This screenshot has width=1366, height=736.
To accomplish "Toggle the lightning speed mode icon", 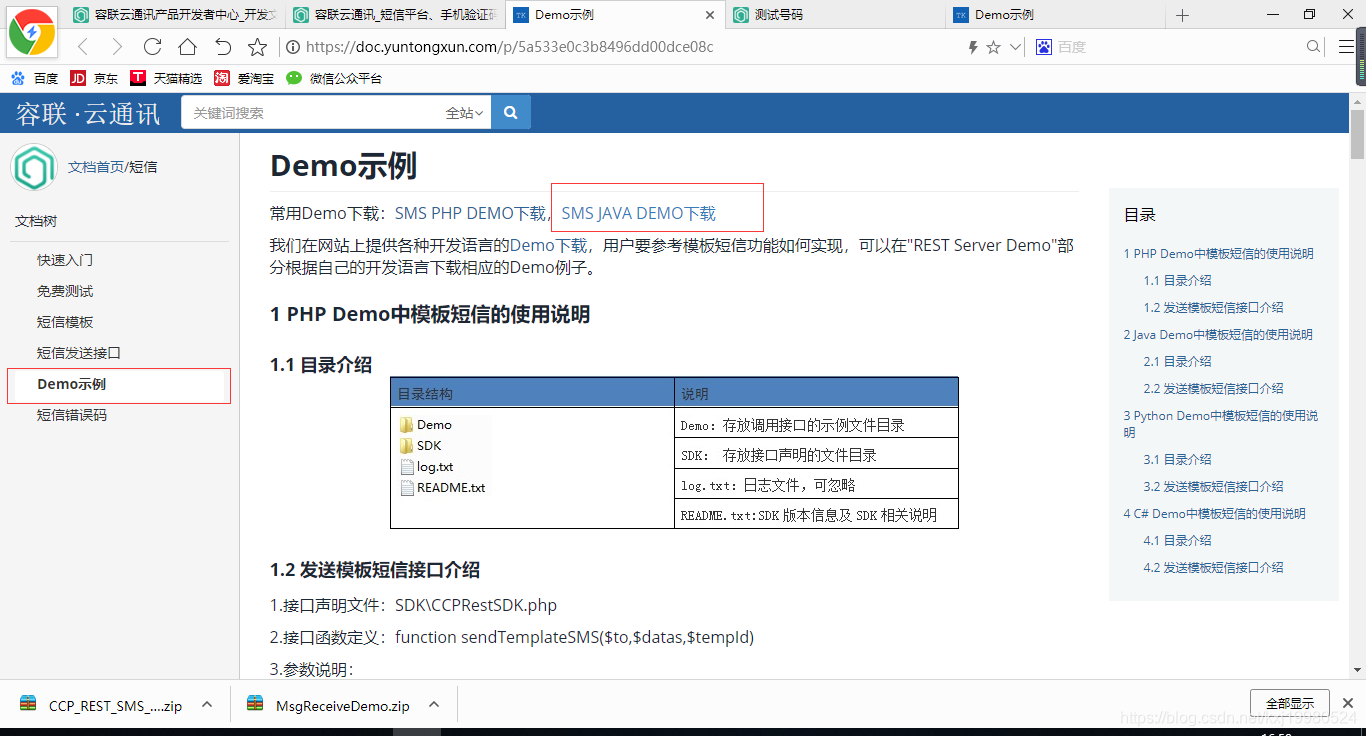I will point(973,47).
